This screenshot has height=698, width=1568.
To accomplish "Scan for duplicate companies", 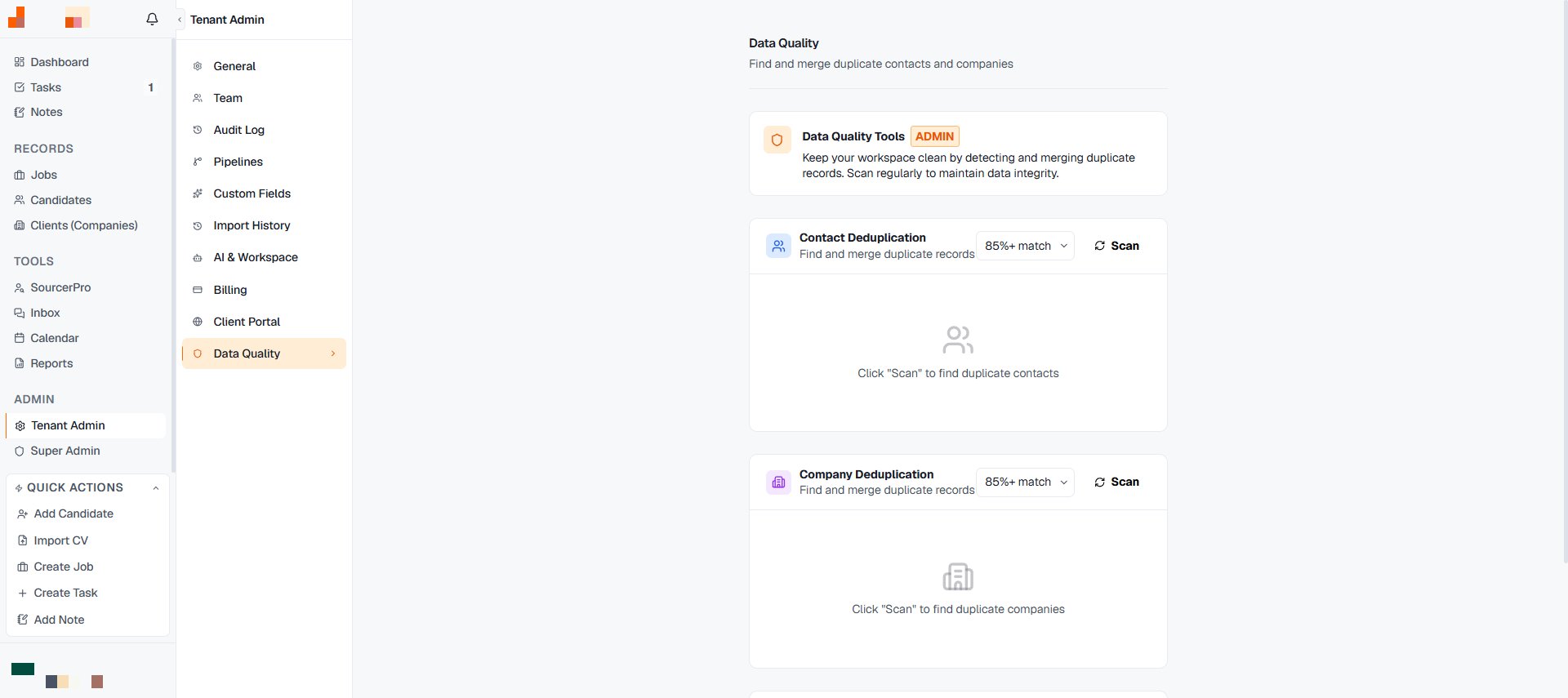I will pos(1116,482).
